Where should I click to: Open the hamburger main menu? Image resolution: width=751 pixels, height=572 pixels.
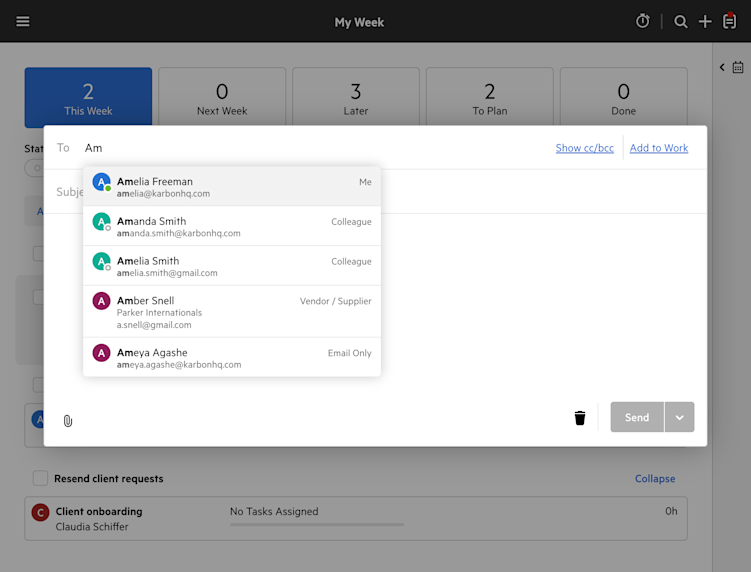click(23, 22)
